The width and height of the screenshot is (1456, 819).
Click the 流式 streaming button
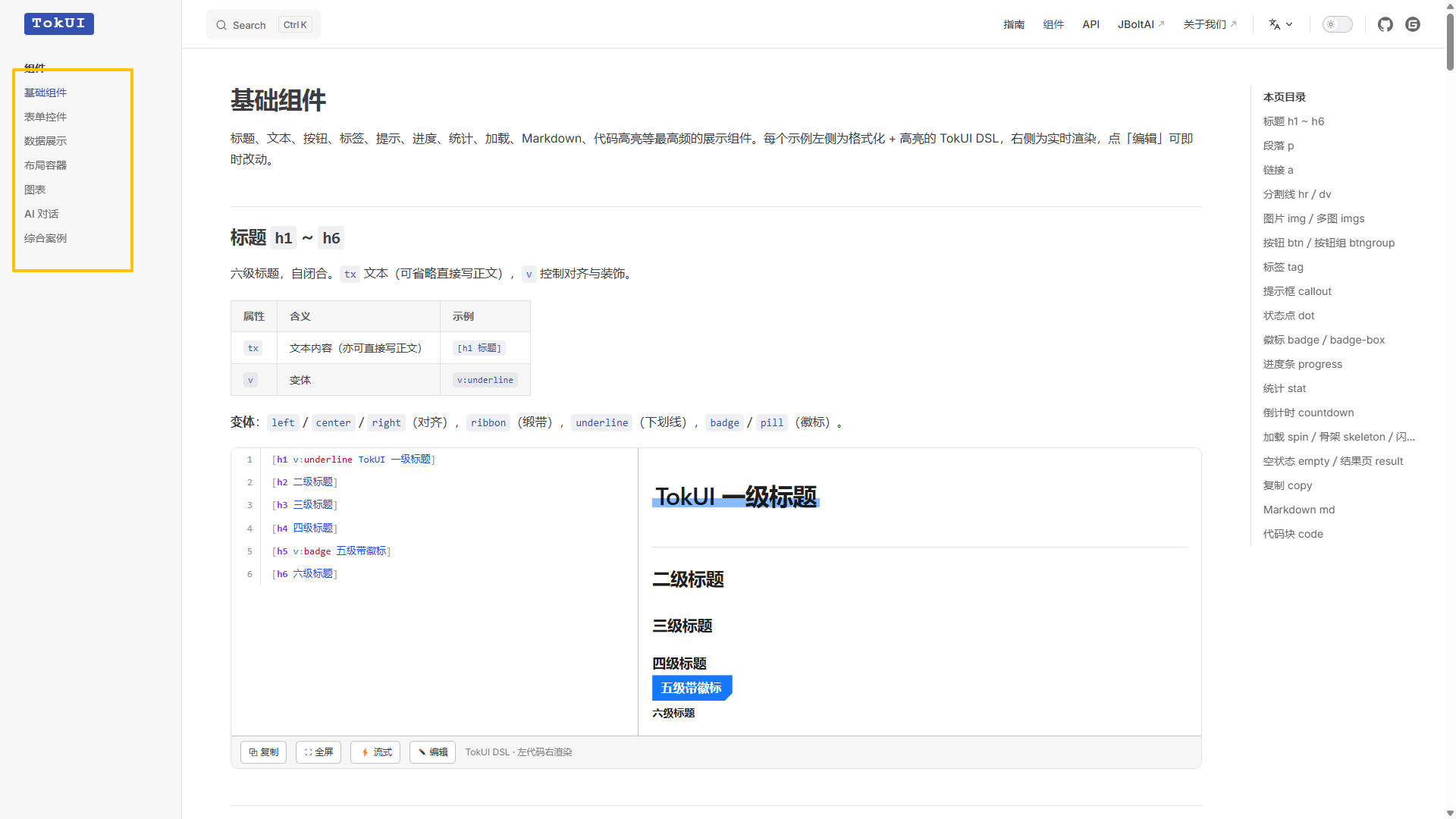(x=375, y=752)
